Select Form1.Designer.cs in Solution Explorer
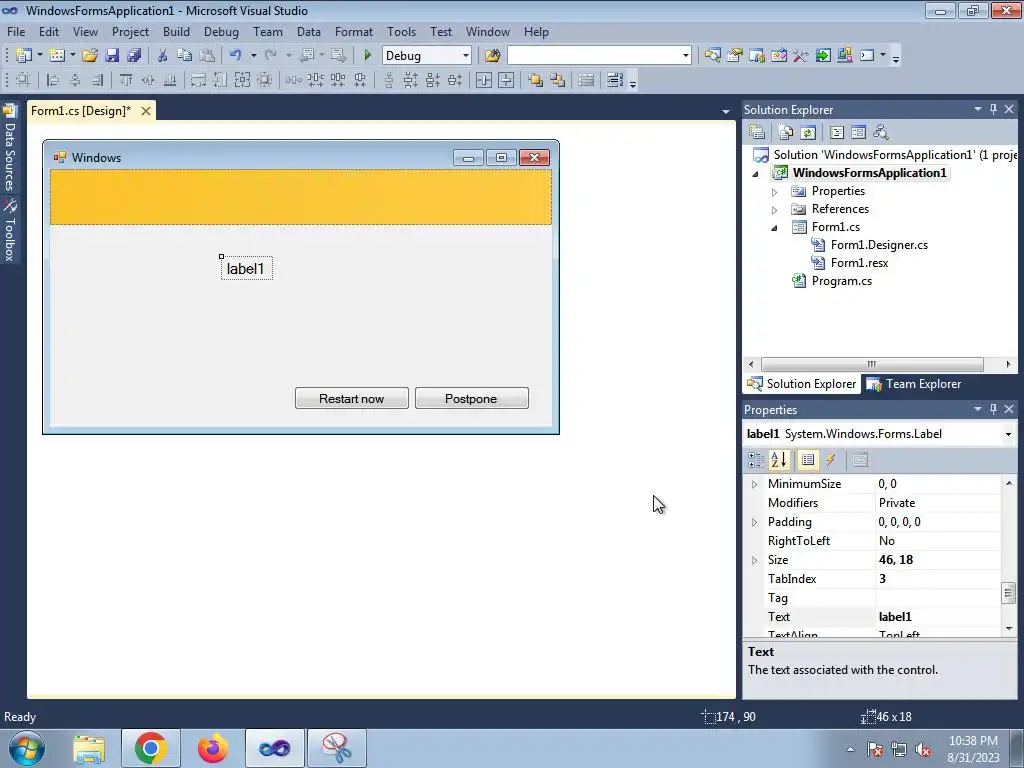This screenshot has width=1024, height=768. [879, 245]
